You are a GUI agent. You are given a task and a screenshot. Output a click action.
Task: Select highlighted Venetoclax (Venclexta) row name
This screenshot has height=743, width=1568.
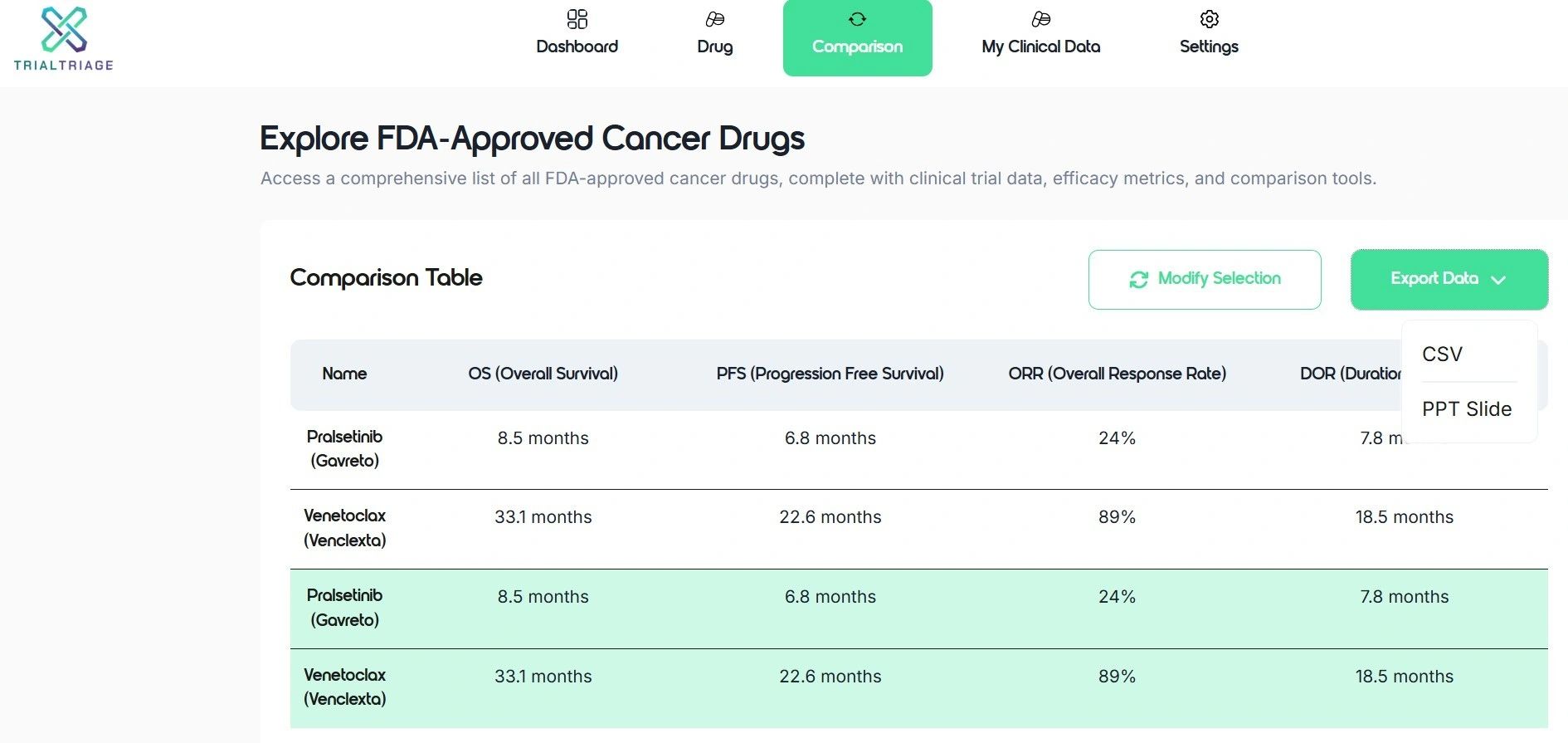coord(344,687)
